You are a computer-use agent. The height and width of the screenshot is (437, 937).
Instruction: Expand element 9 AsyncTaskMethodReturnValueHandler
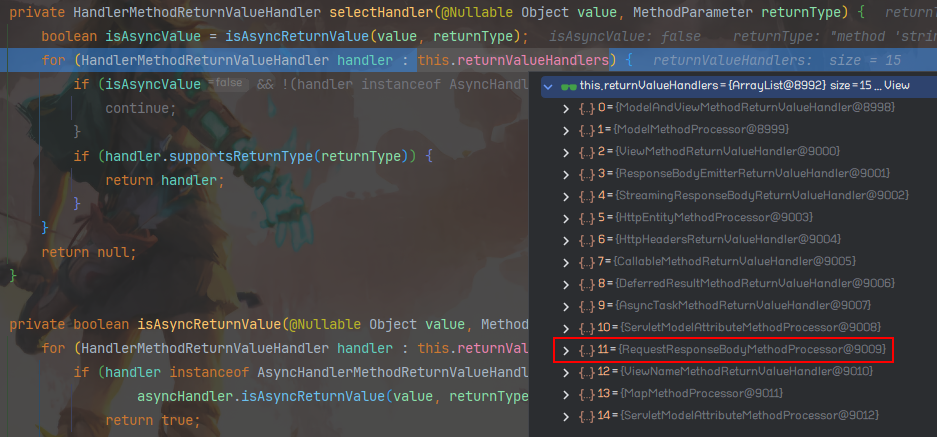tap(566, 305)
